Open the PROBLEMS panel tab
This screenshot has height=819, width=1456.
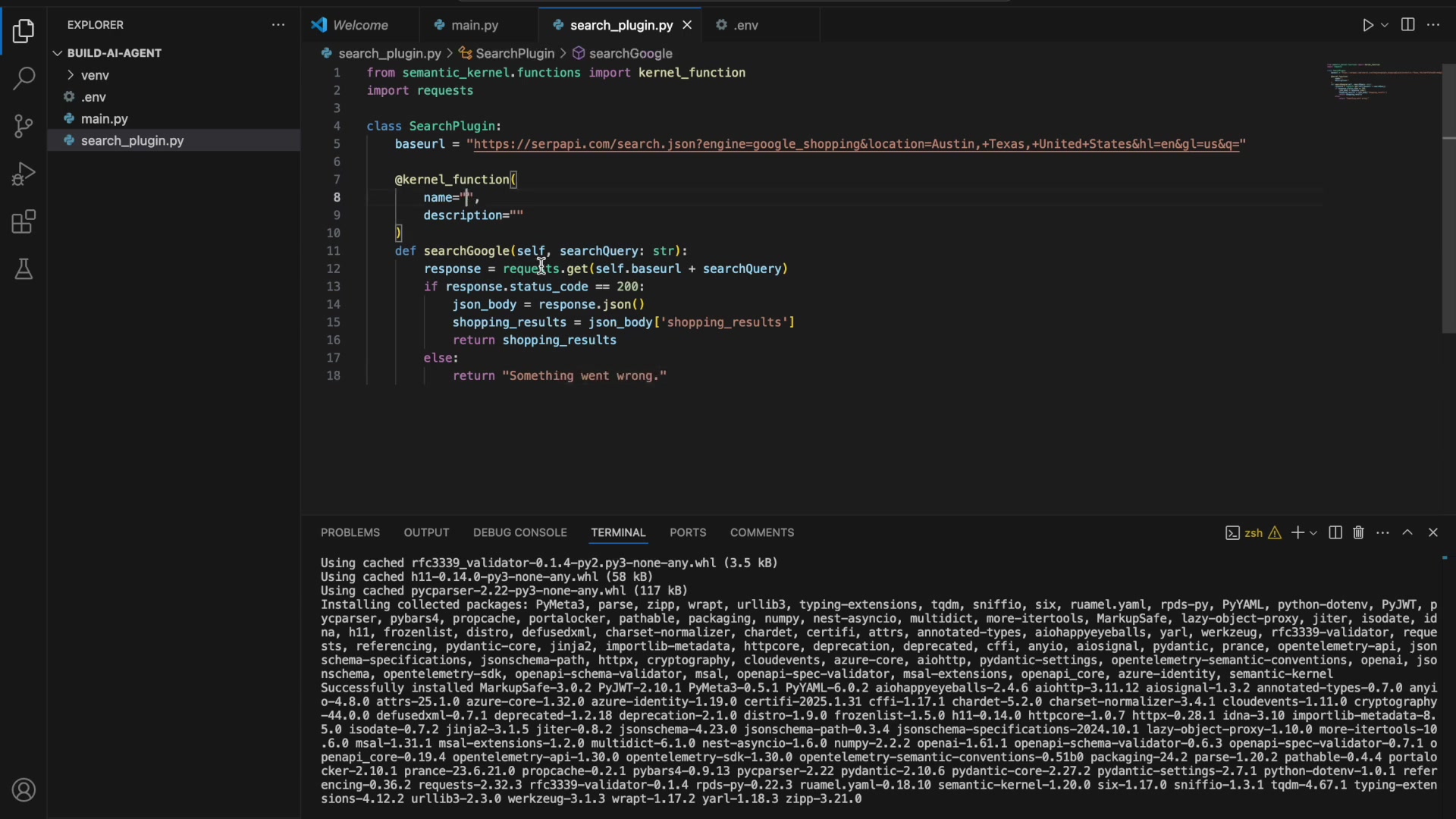click(x=350, y=532)
